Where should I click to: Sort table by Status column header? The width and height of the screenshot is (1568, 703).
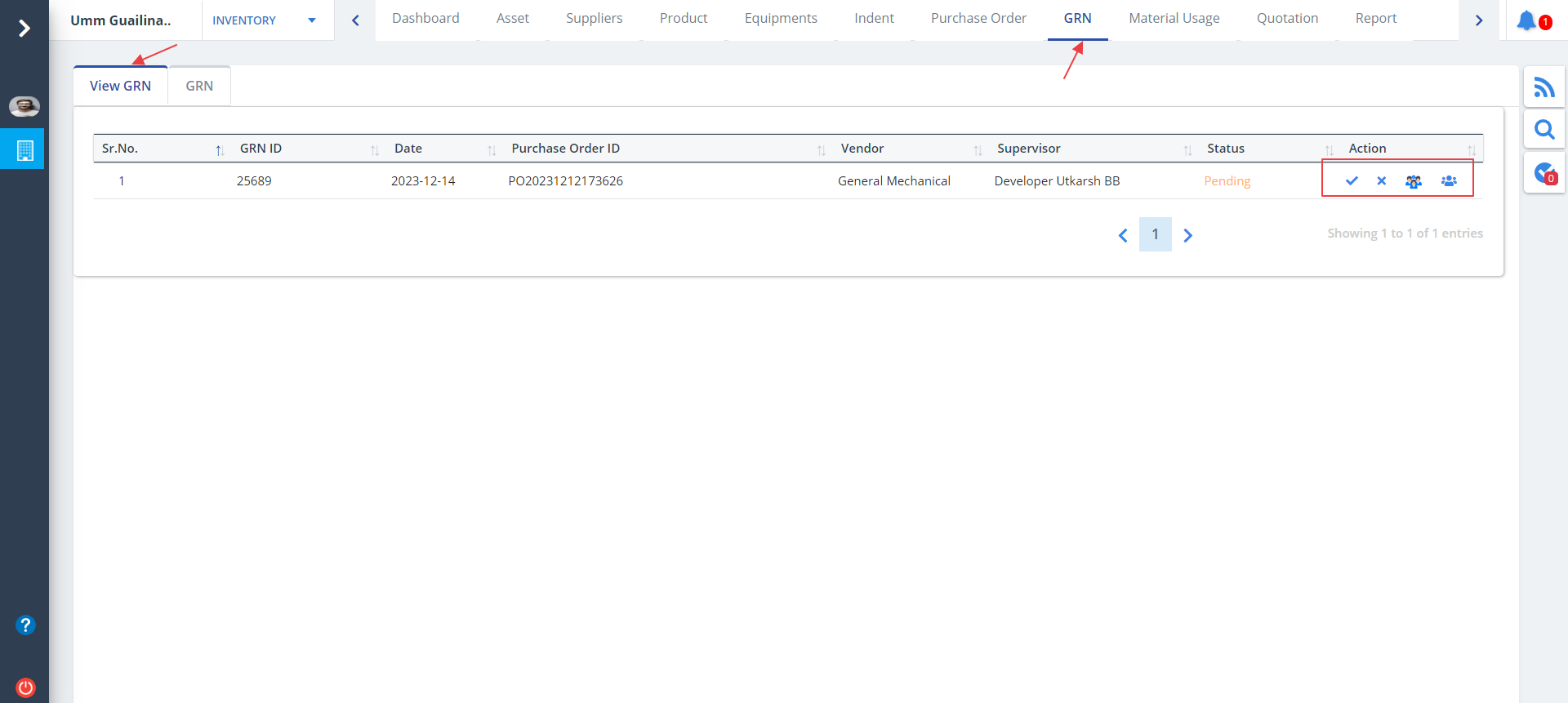(1225, 149)
